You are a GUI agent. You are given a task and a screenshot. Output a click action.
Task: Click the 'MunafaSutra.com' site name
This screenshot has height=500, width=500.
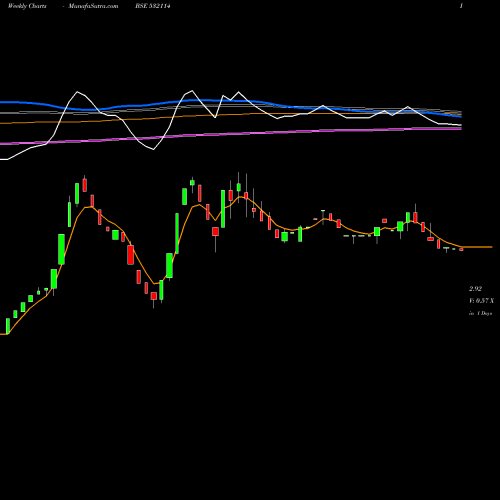click(x=93, y=6)
